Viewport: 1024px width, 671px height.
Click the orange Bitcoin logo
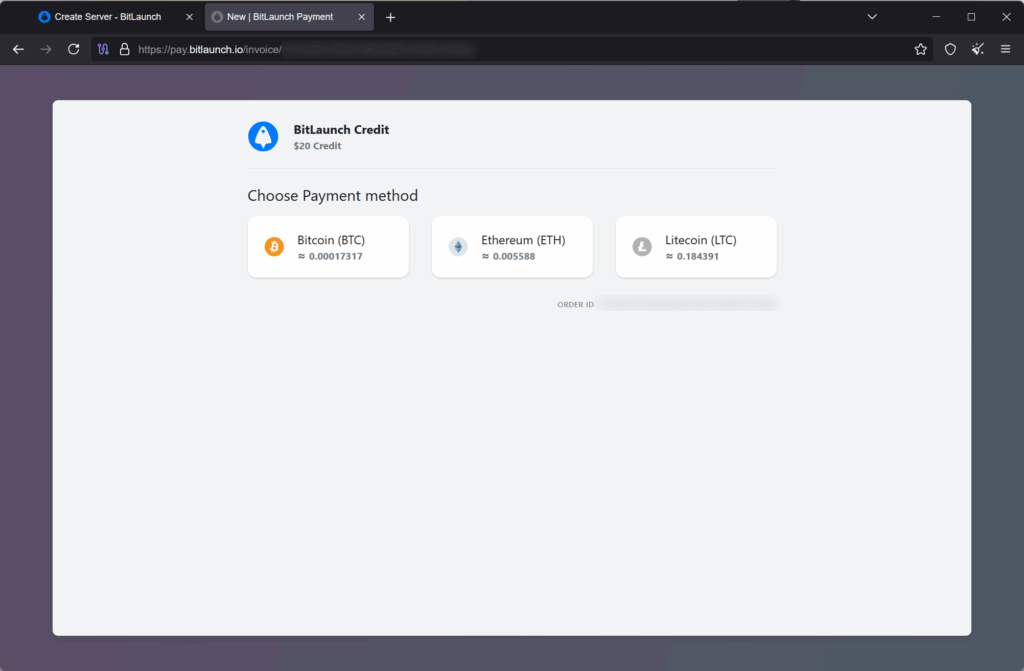tap(274, 247)
